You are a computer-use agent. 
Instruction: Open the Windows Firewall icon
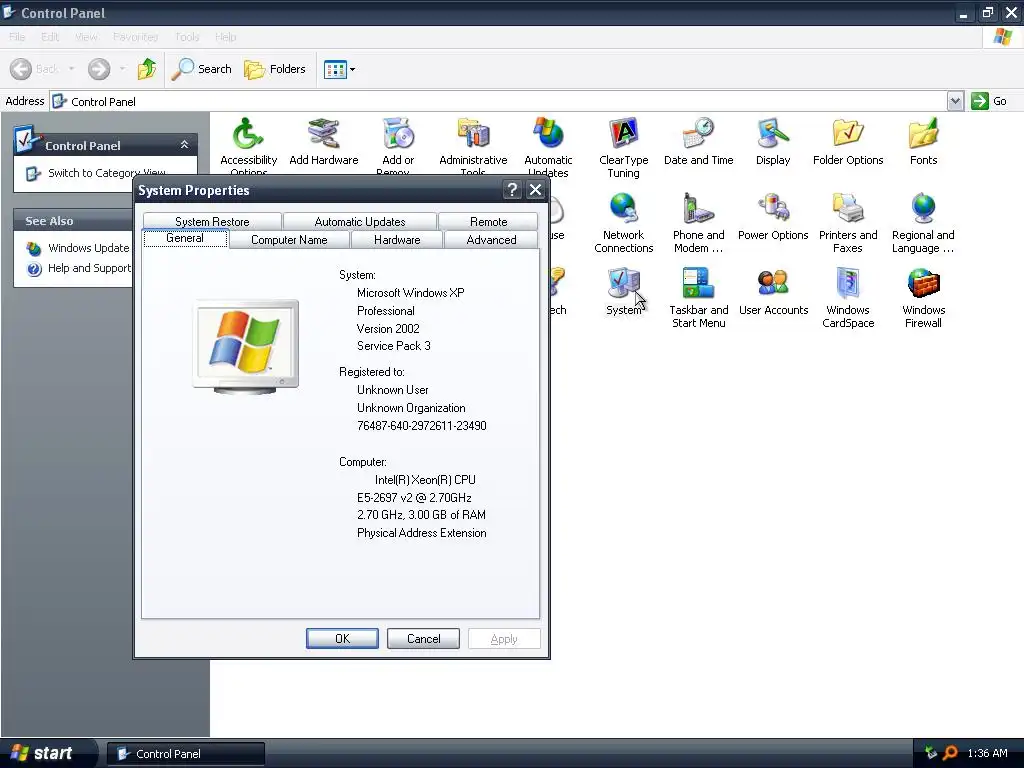point(923,298)
